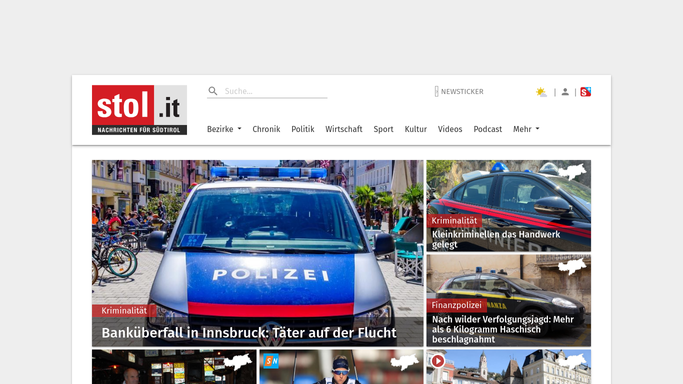
Task: Open Banküberfall in Innsbruck headline
Action: [x=249, y=333]
